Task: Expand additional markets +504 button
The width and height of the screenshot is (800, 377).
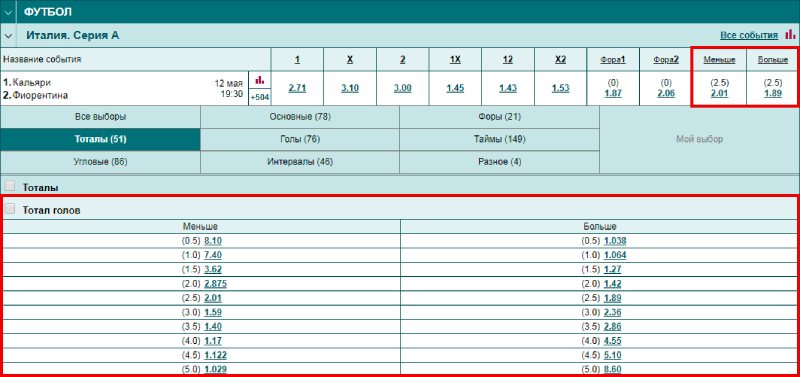Action: (260, 97)
